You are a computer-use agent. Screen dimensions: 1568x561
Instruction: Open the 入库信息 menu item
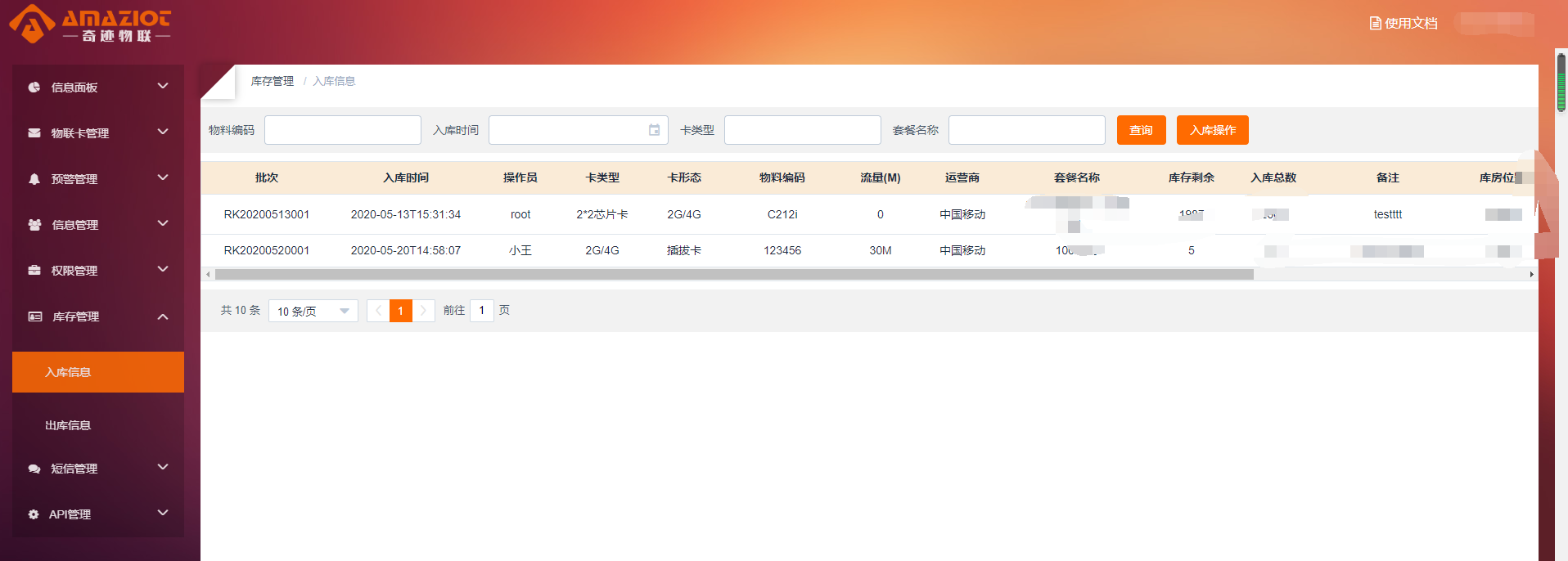tap(98, 372)
